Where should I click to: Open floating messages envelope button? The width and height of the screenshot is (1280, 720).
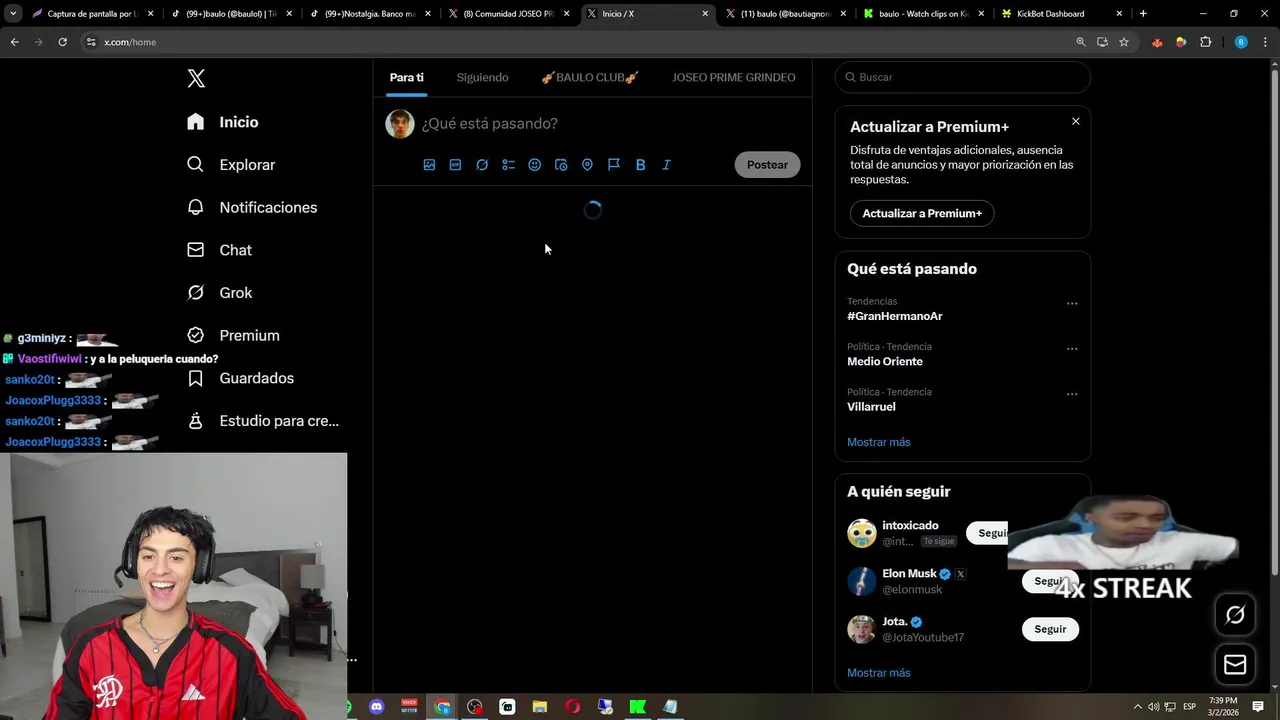pos(1235,665)
